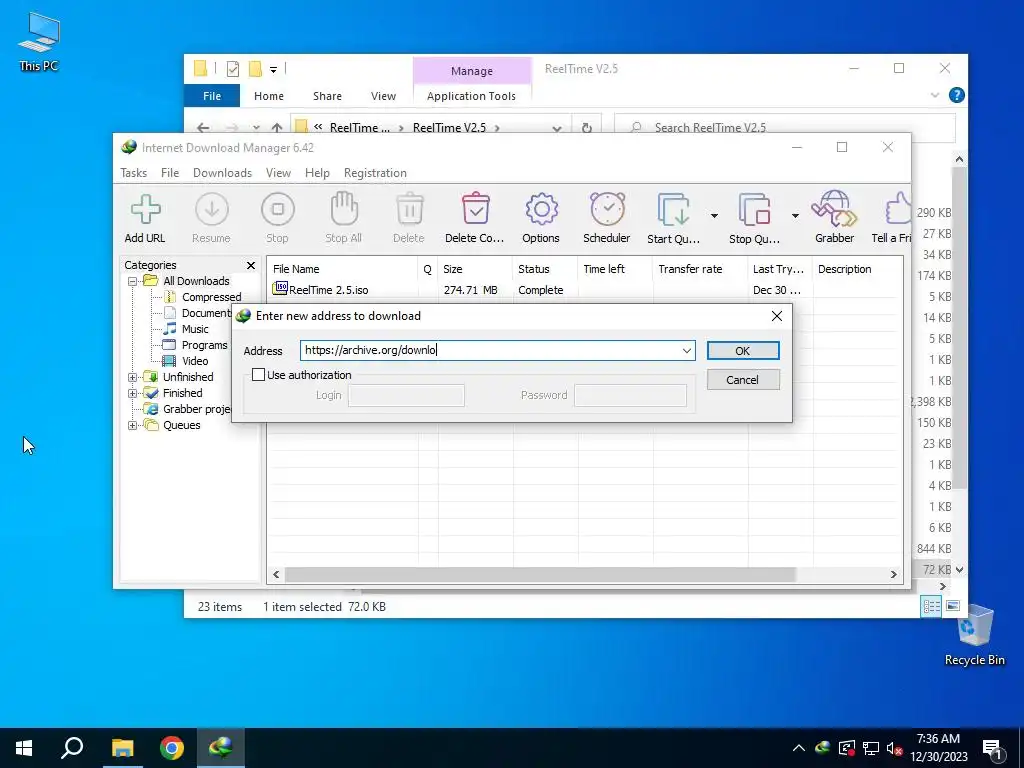Click the Explorer help question mark icon
Image resolution: width=1024 pixels, height=768 pixels.
(957, 95)
